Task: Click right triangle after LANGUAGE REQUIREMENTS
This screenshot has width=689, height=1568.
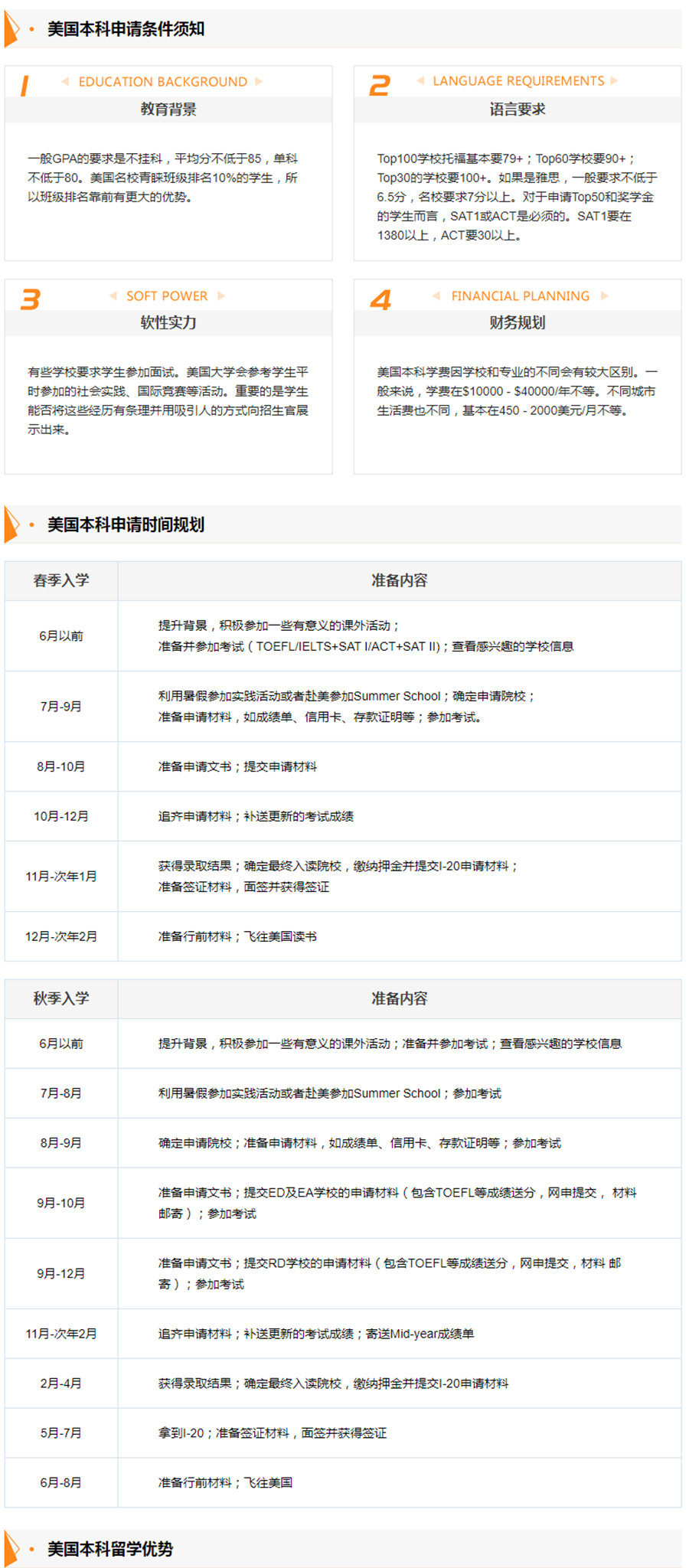Action: pos(615,81)
